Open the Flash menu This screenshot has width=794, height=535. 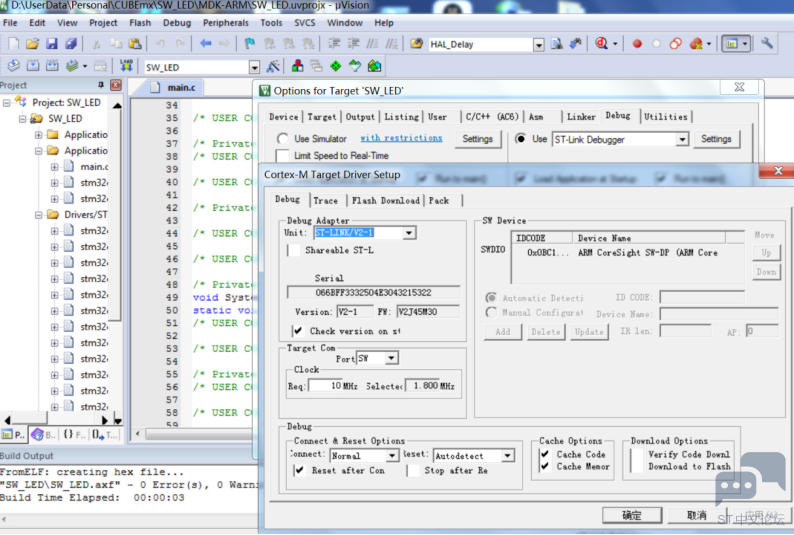point(140,23)
